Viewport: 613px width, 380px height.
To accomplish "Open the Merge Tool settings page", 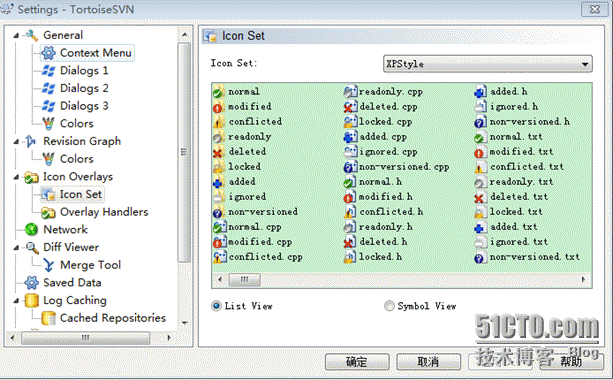I will coord(90,265).
